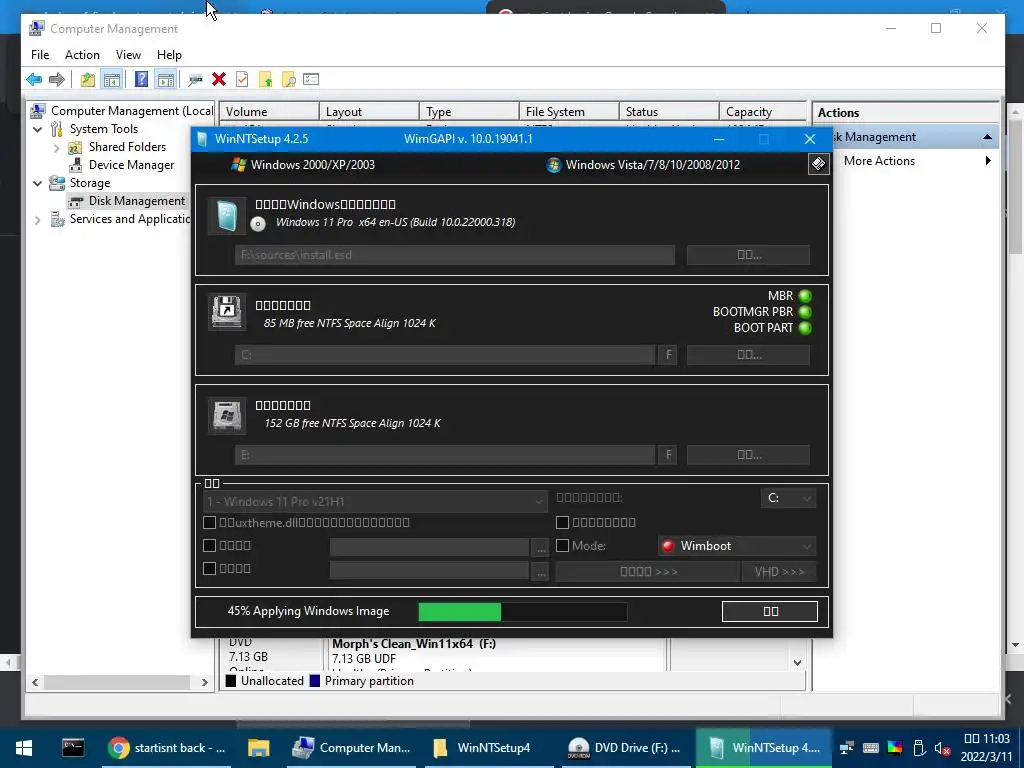Screen dimensions: 1024x768
Task: Click the list settings toolbar icon at far right
Action: pyautogui.click(x=312, y=80)
